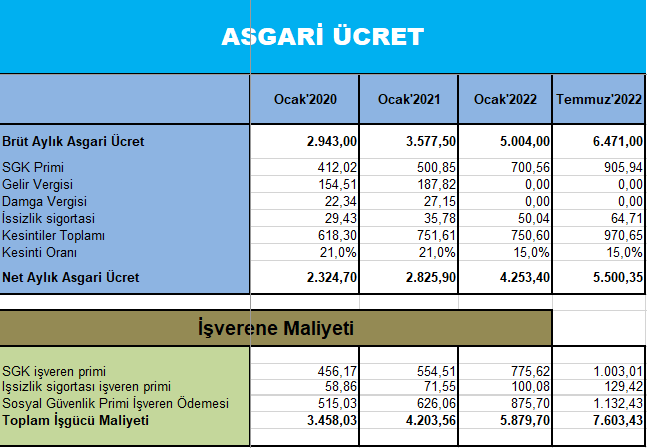The width and height of the screenshot is (647, 448).
Task: Click the cell with value 129,42
Action: pos(599,387)
